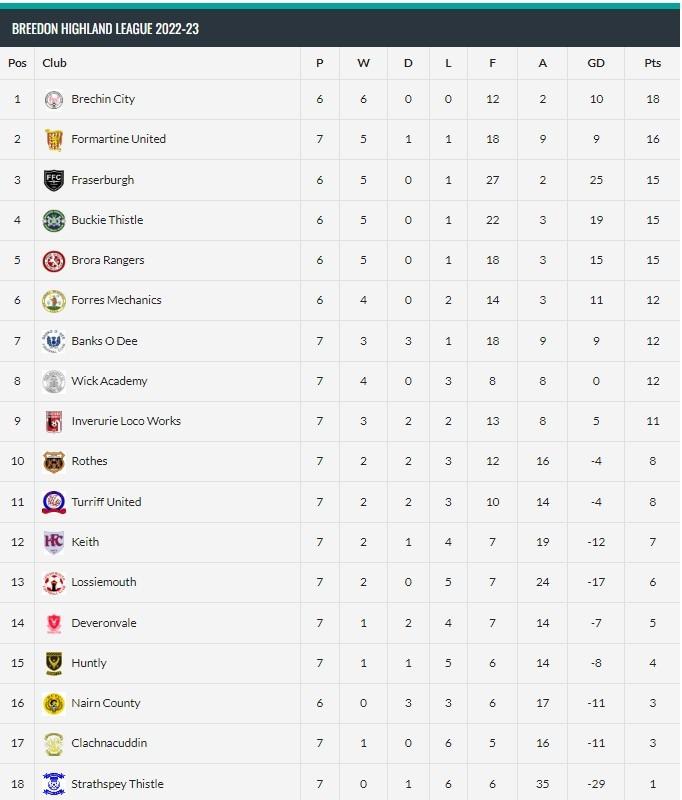This screenshot has height=800, width=682.
Task: Click the Buckie Thistle club crest
Action: pyautogui.click(x=54, y=220)
